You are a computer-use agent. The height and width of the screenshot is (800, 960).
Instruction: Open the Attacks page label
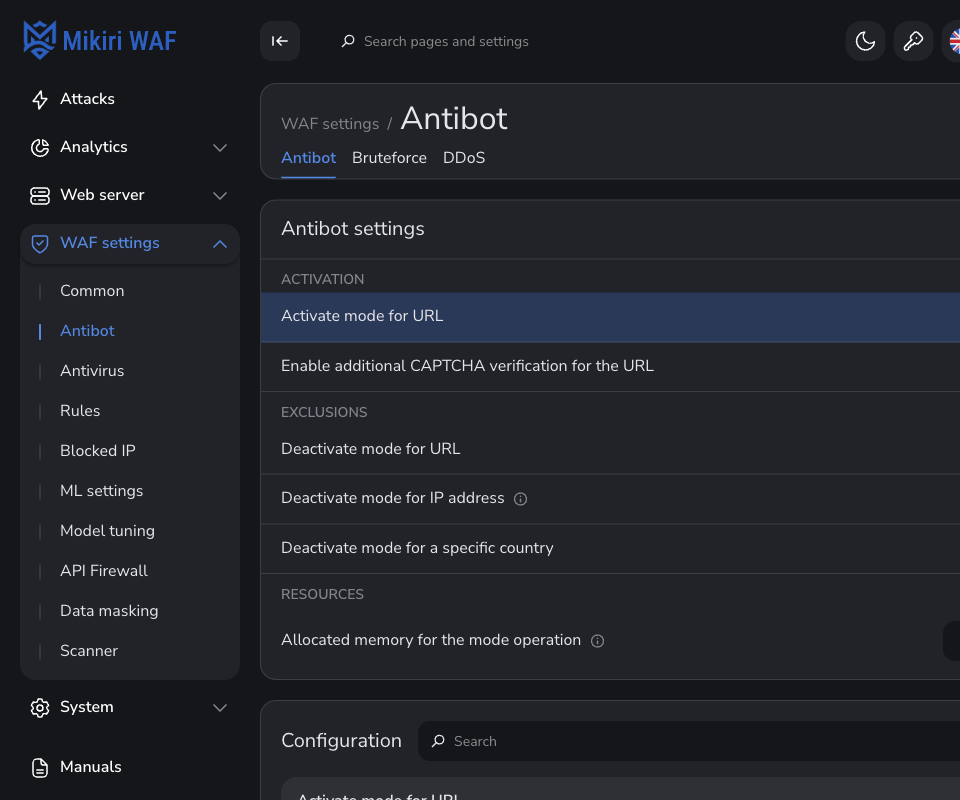point(87,99)
